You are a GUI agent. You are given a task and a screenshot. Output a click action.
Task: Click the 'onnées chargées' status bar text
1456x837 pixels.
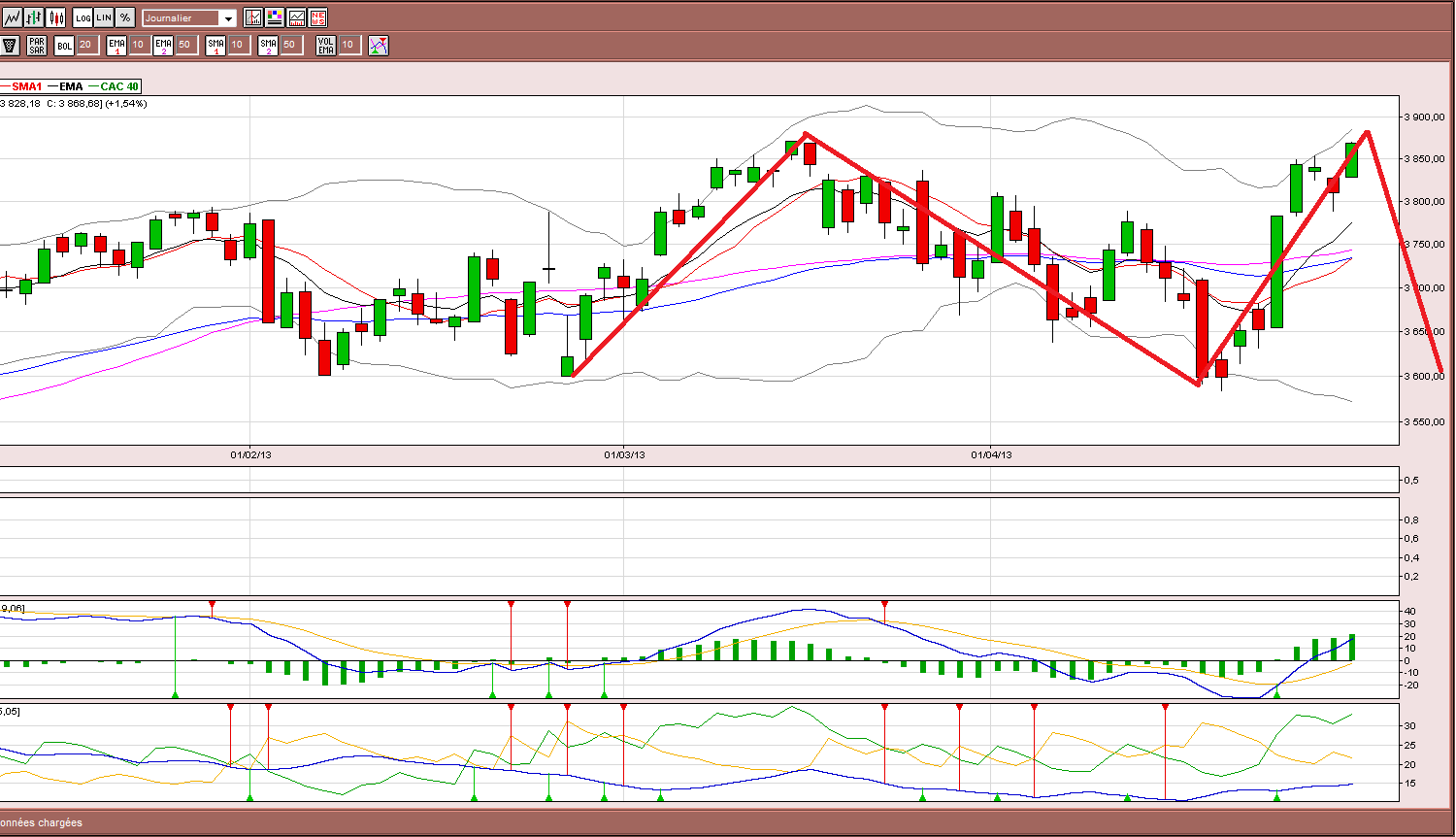(41, 822)
